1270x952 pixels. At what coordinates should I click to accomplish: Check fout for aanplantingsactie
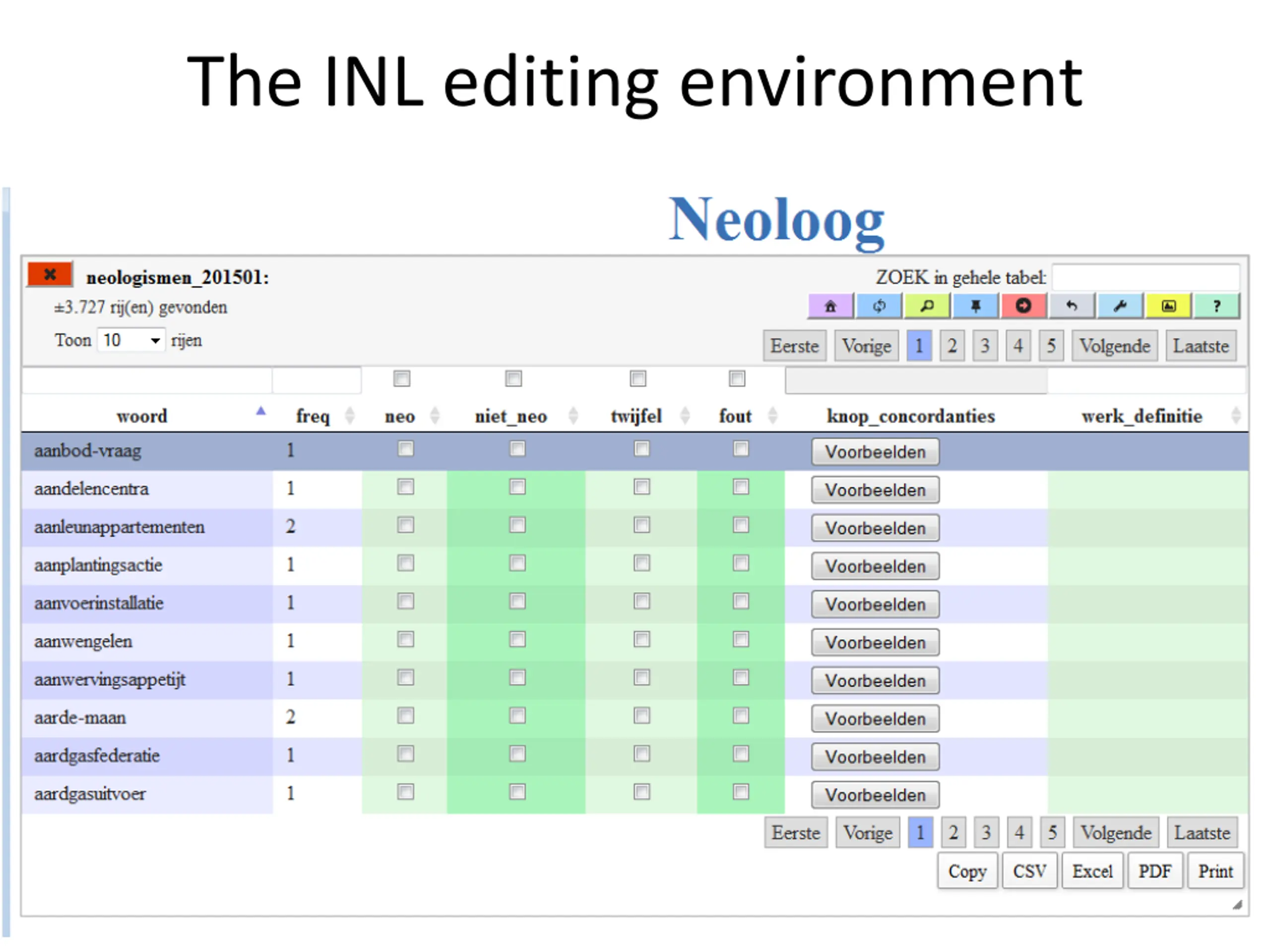pos(741,563)
